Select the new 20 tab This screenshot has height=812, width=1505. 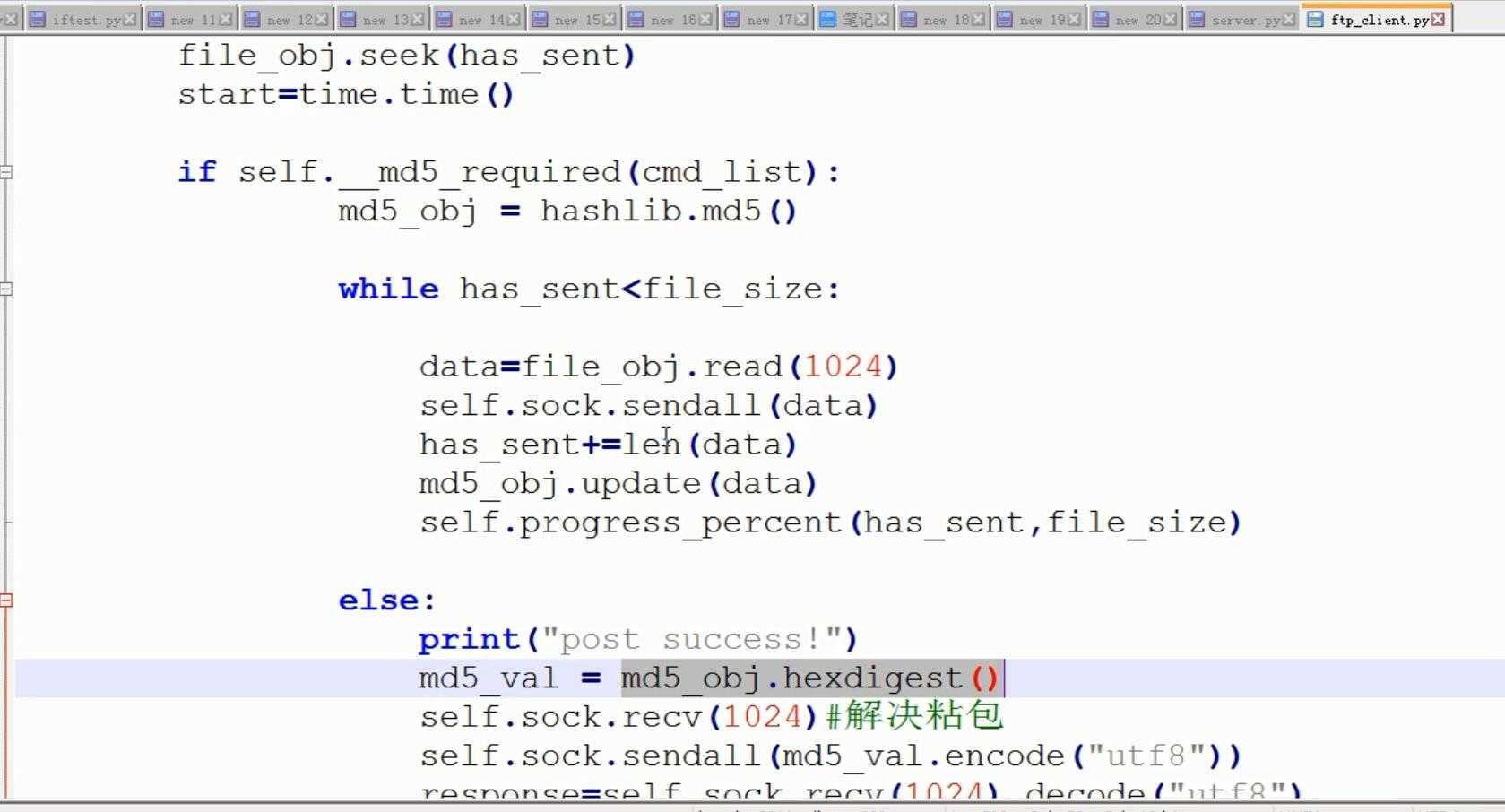pos(1136,20)
